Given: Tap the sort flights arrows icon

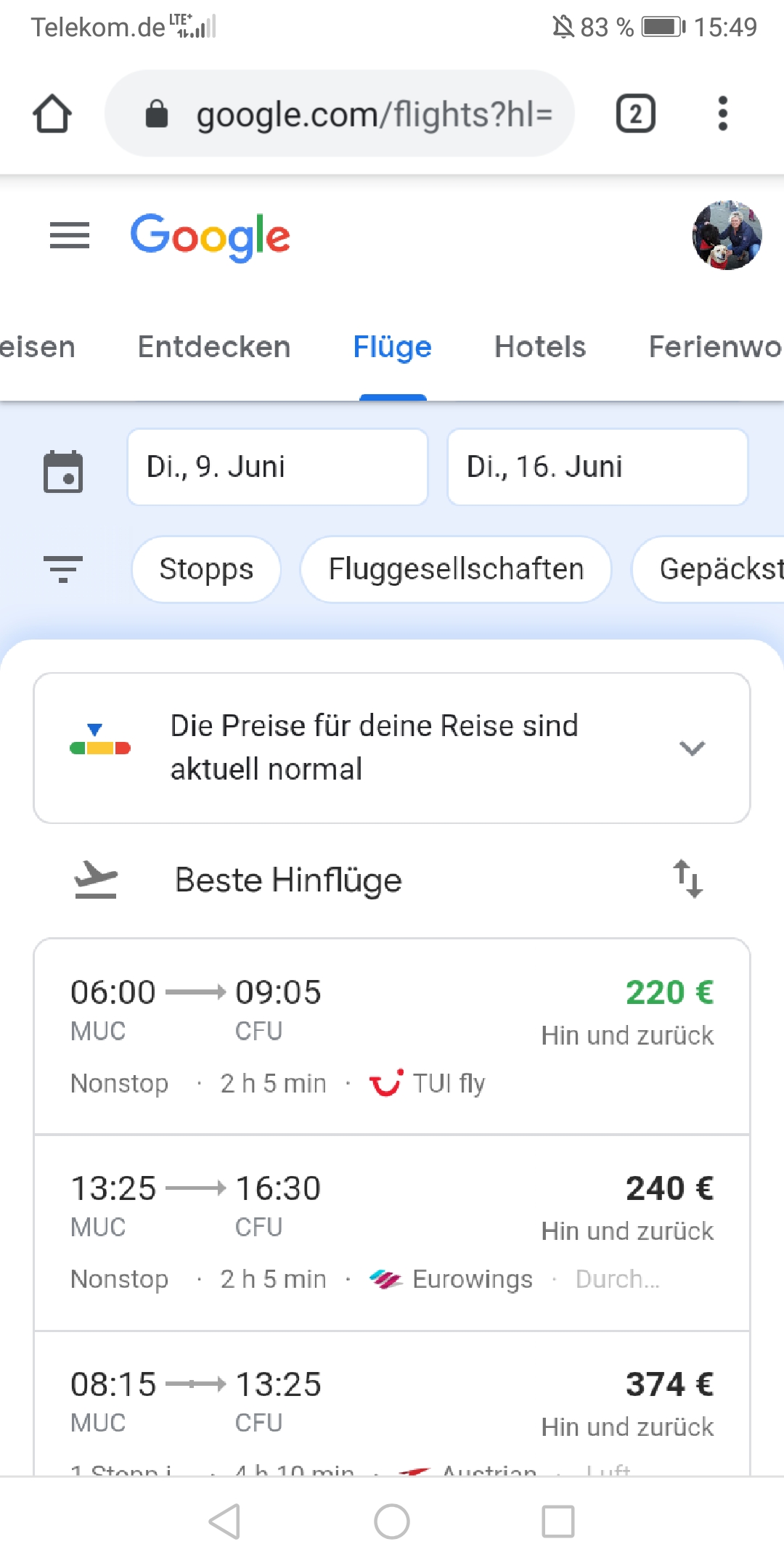Looking at the screenshot, I should (x=687, y=879).
